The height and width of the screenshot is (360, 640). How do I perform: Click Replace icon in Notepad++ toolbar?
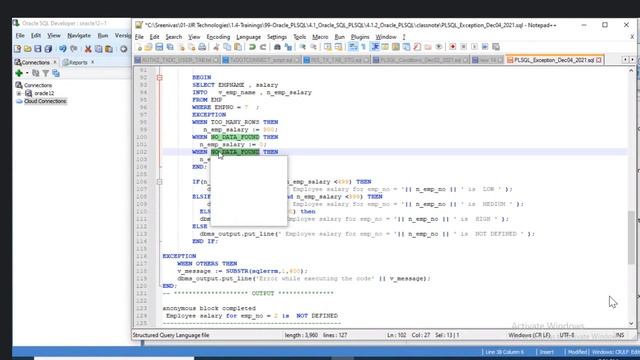pyautogui.click(x=288, y=47)
